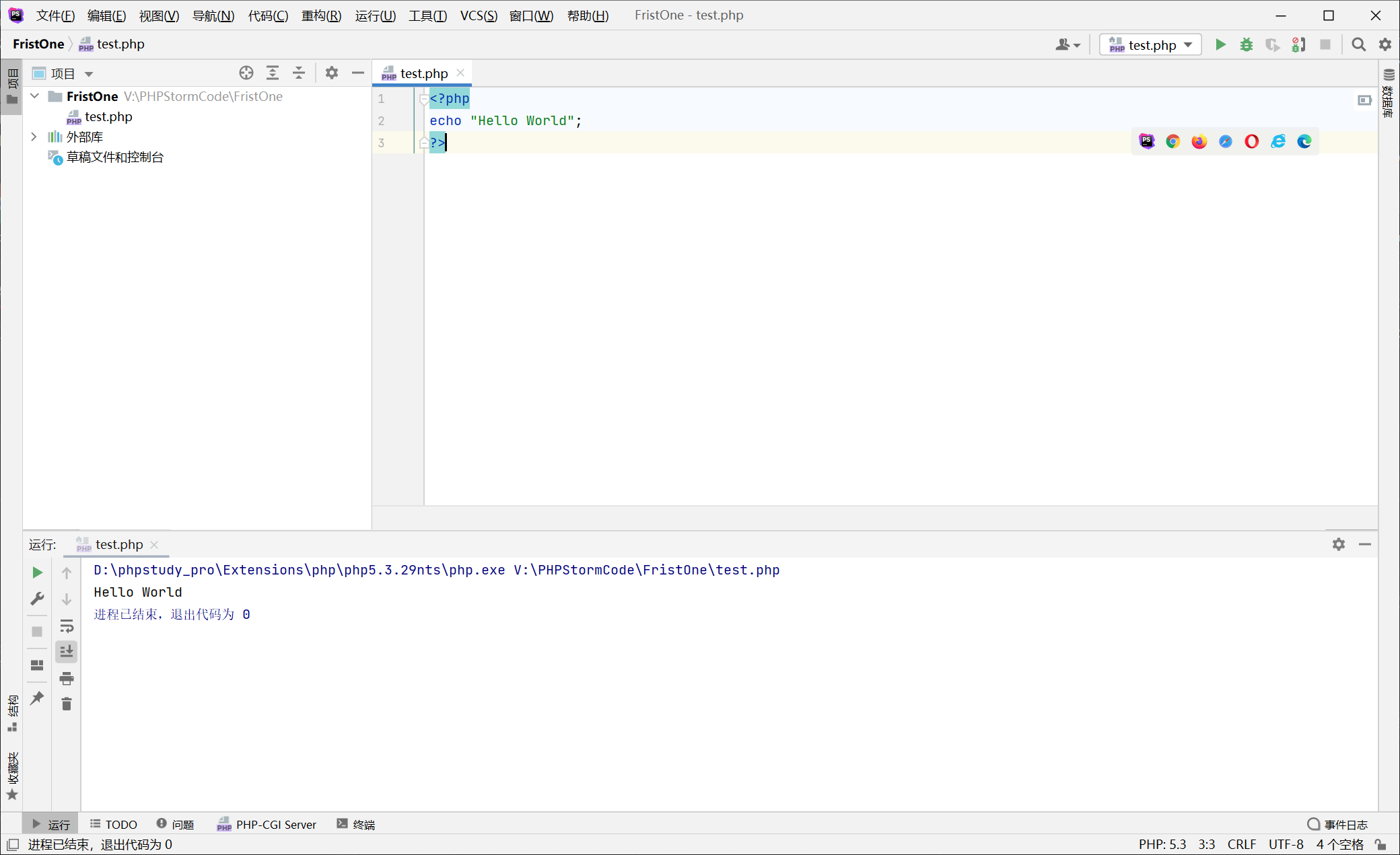Click 3:3 line column indicator
This screenshot has width=1400, height=855.
[x=1207, y=844]
